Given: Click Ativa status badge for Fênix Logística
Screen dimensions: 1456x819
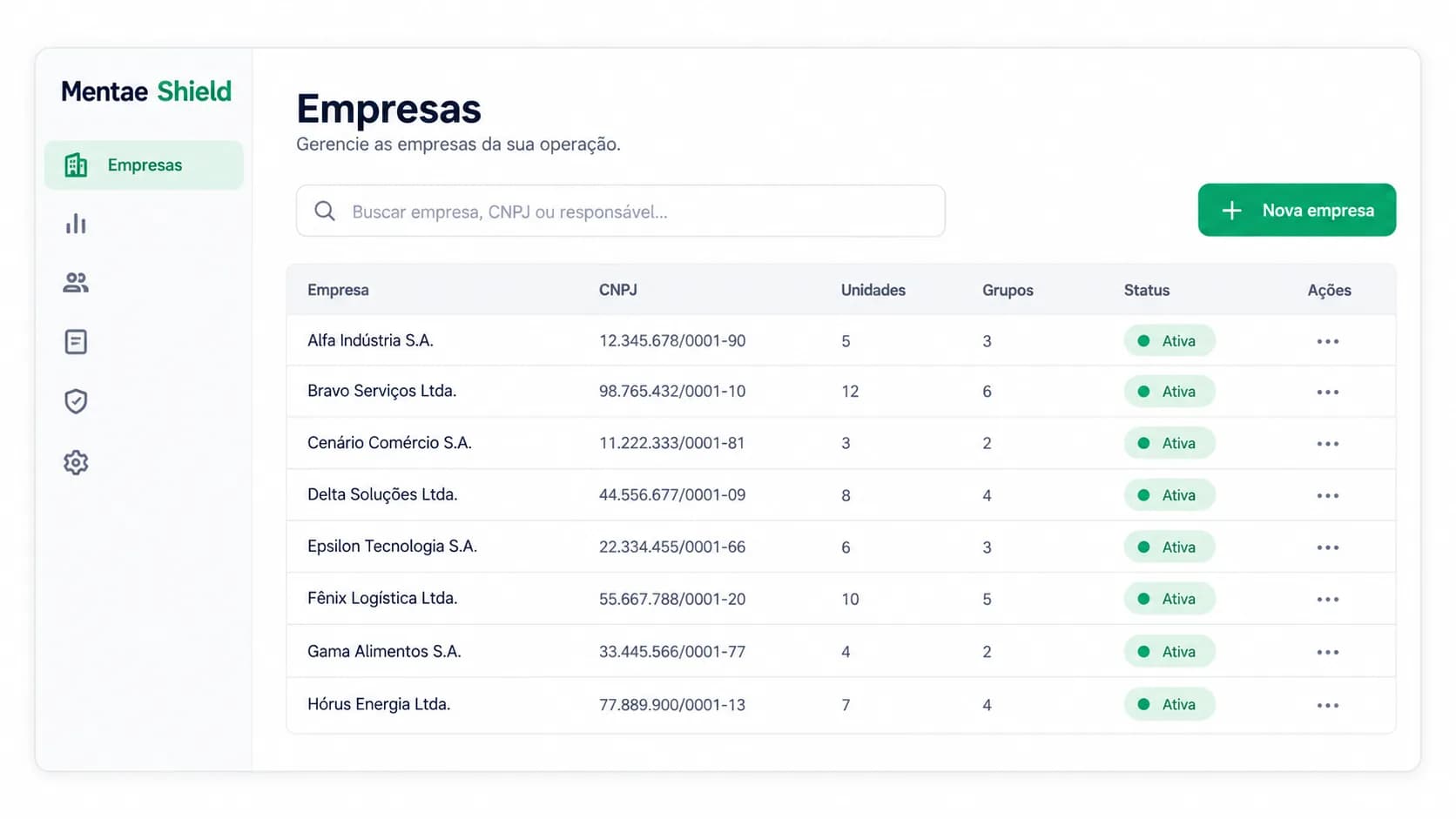Looking at the screenshot, I should pos(1170,599).
